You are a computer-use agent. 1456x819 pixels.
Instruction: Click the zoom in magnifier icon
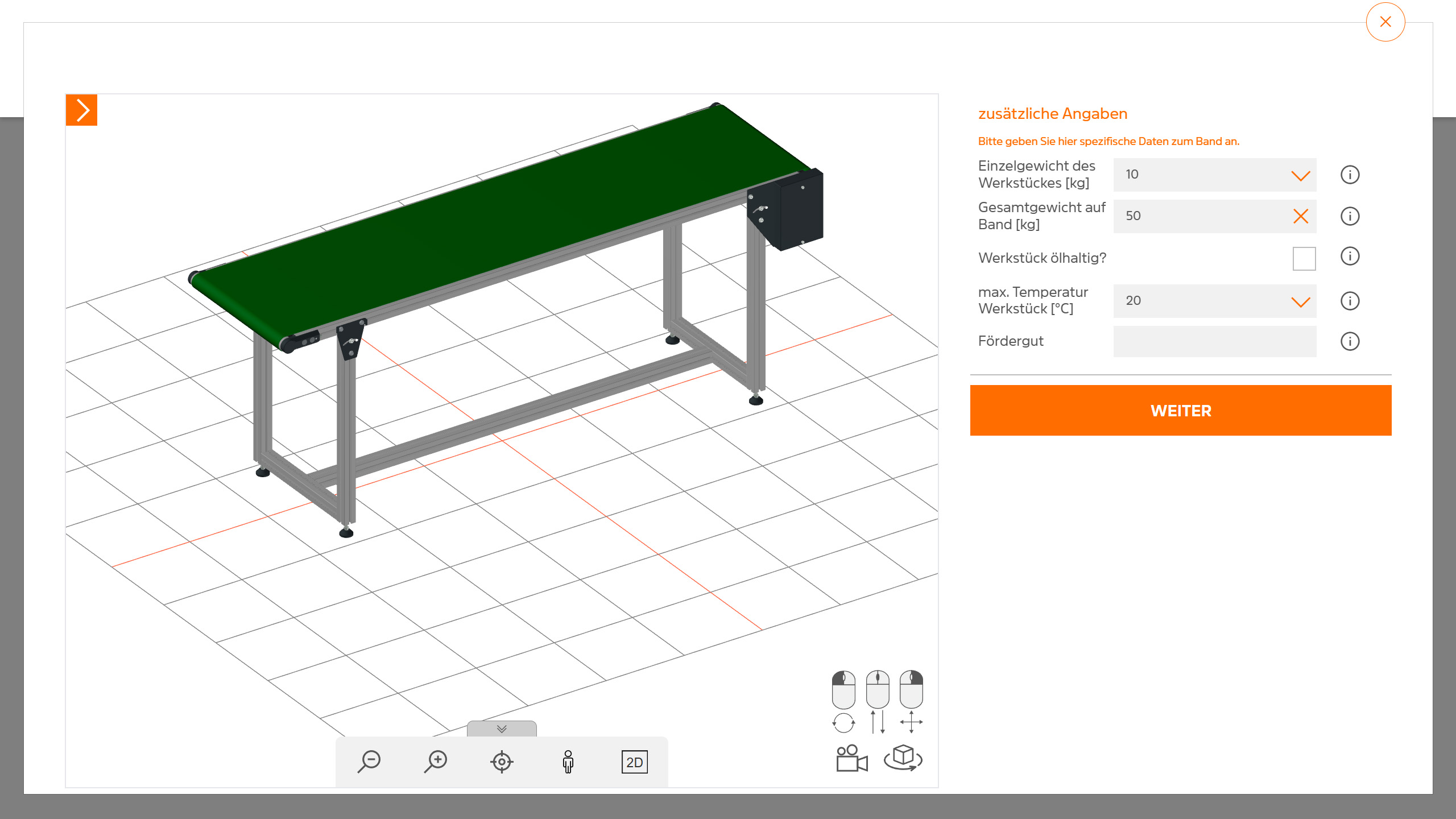coord(436,762)
